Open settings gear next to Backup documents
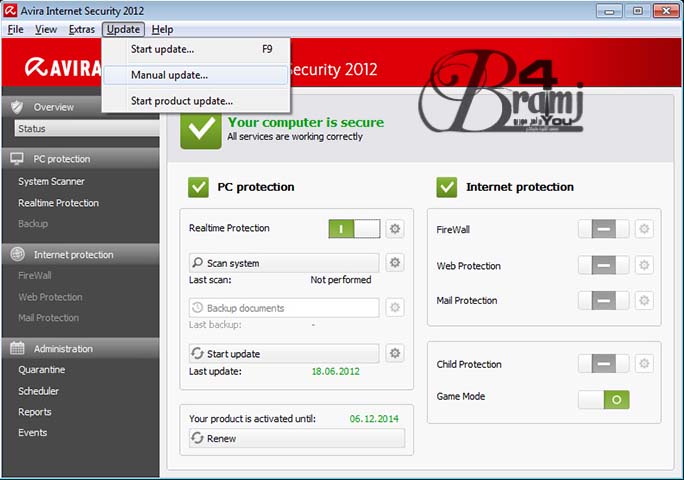Screen dimensions: 684x480 point(395,308)
